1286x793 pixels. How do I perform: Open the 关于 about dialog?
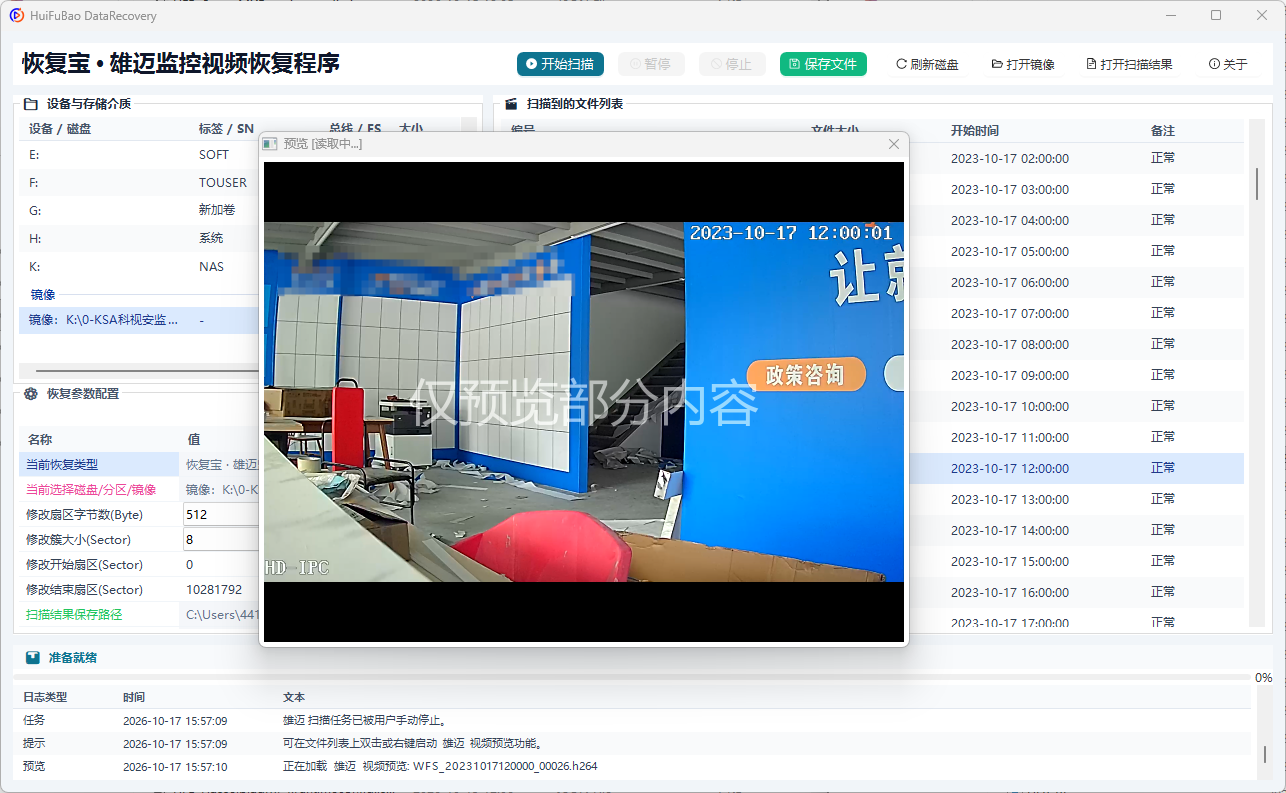tap(1229, 64)
